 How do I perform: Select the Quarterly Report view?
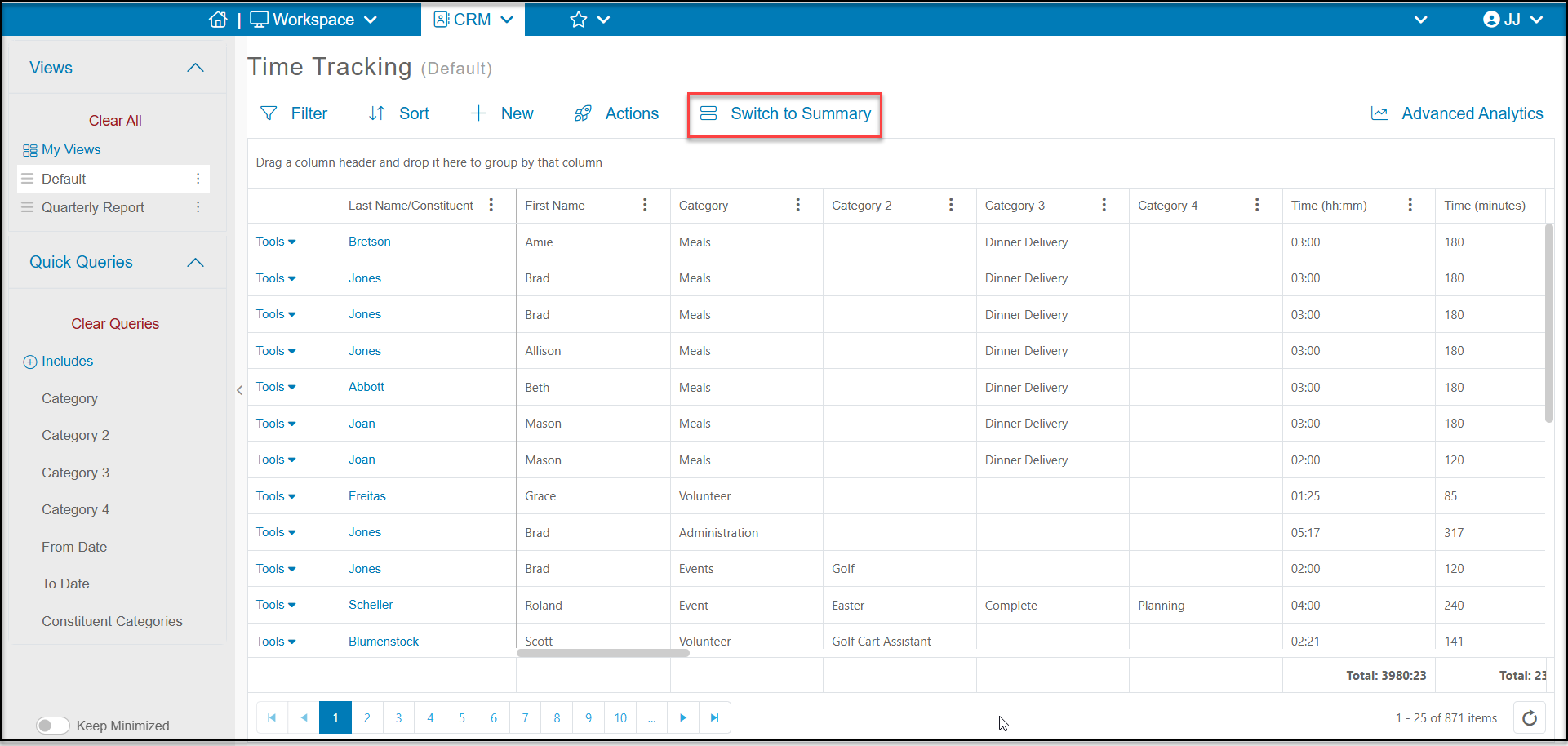(93, 207)
